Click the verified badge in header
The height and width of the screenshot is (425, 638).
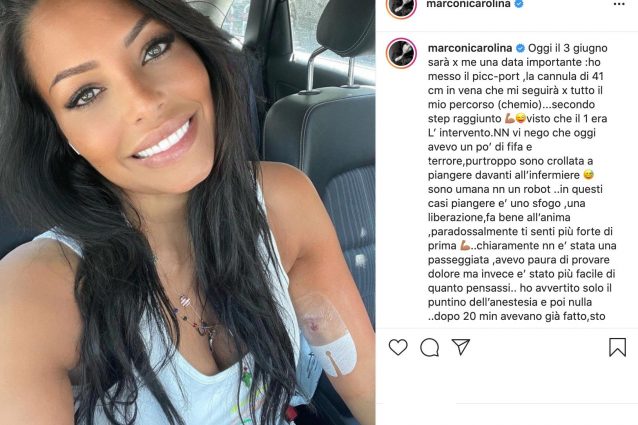(519, 4)
